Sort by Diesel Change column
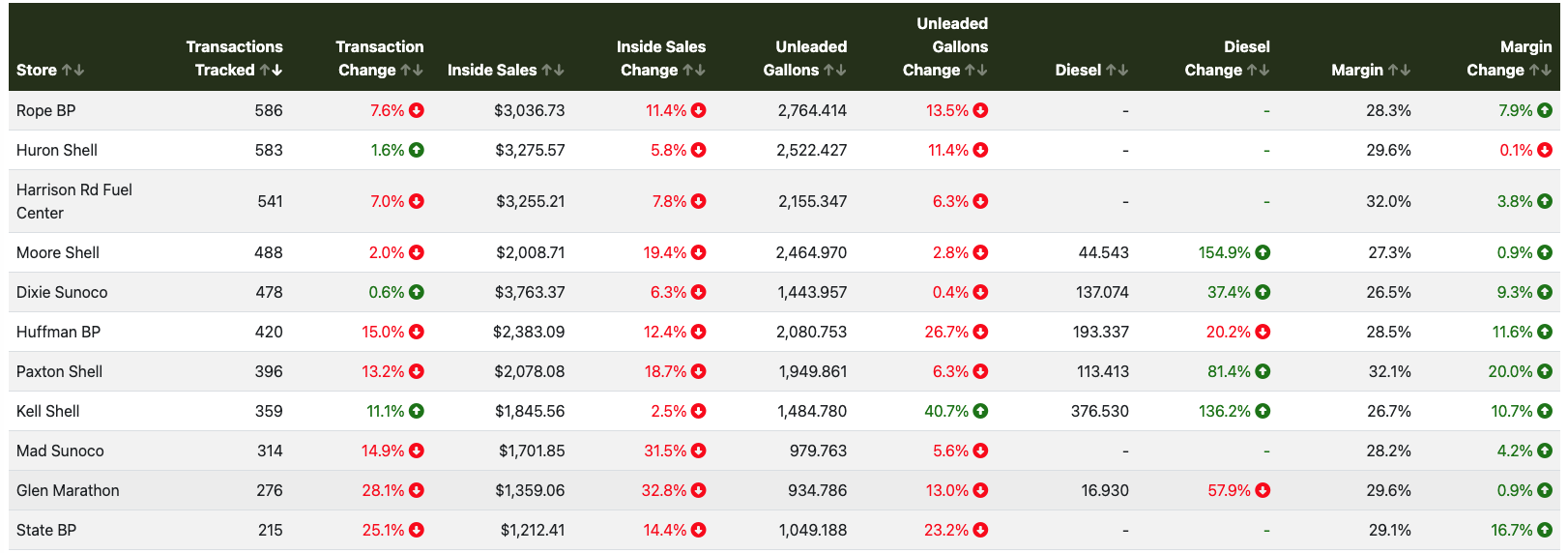 tap(1259, 71)
